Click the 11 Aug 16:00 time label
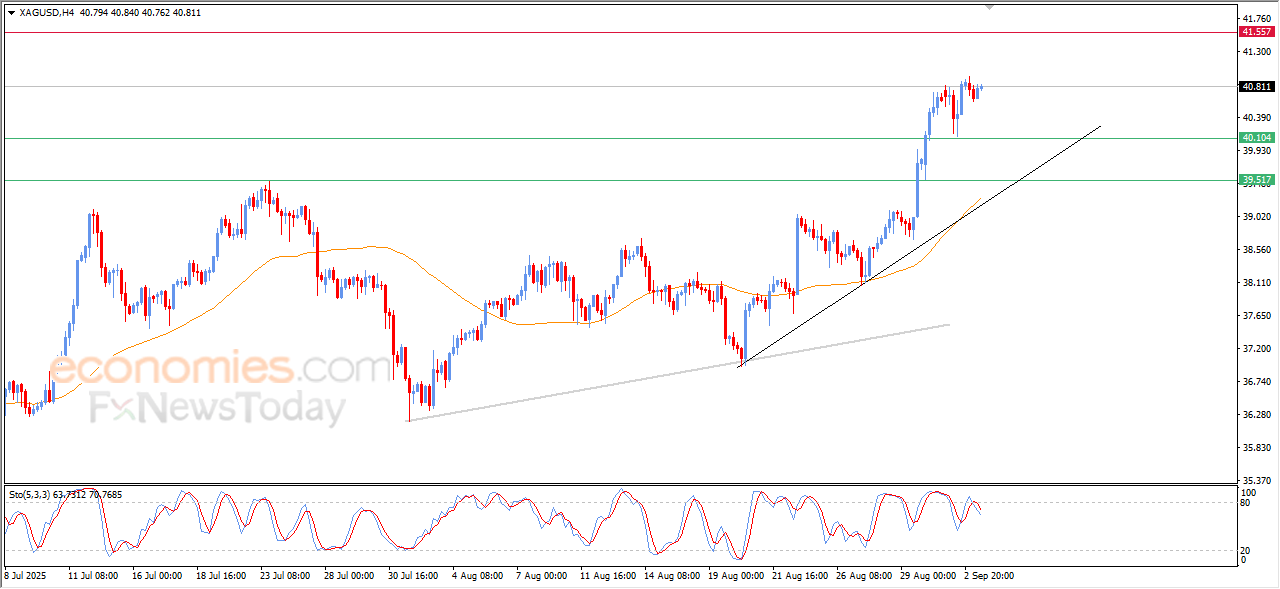Image resolution: width=1280 pixels, height=589 pixels. 607,576
